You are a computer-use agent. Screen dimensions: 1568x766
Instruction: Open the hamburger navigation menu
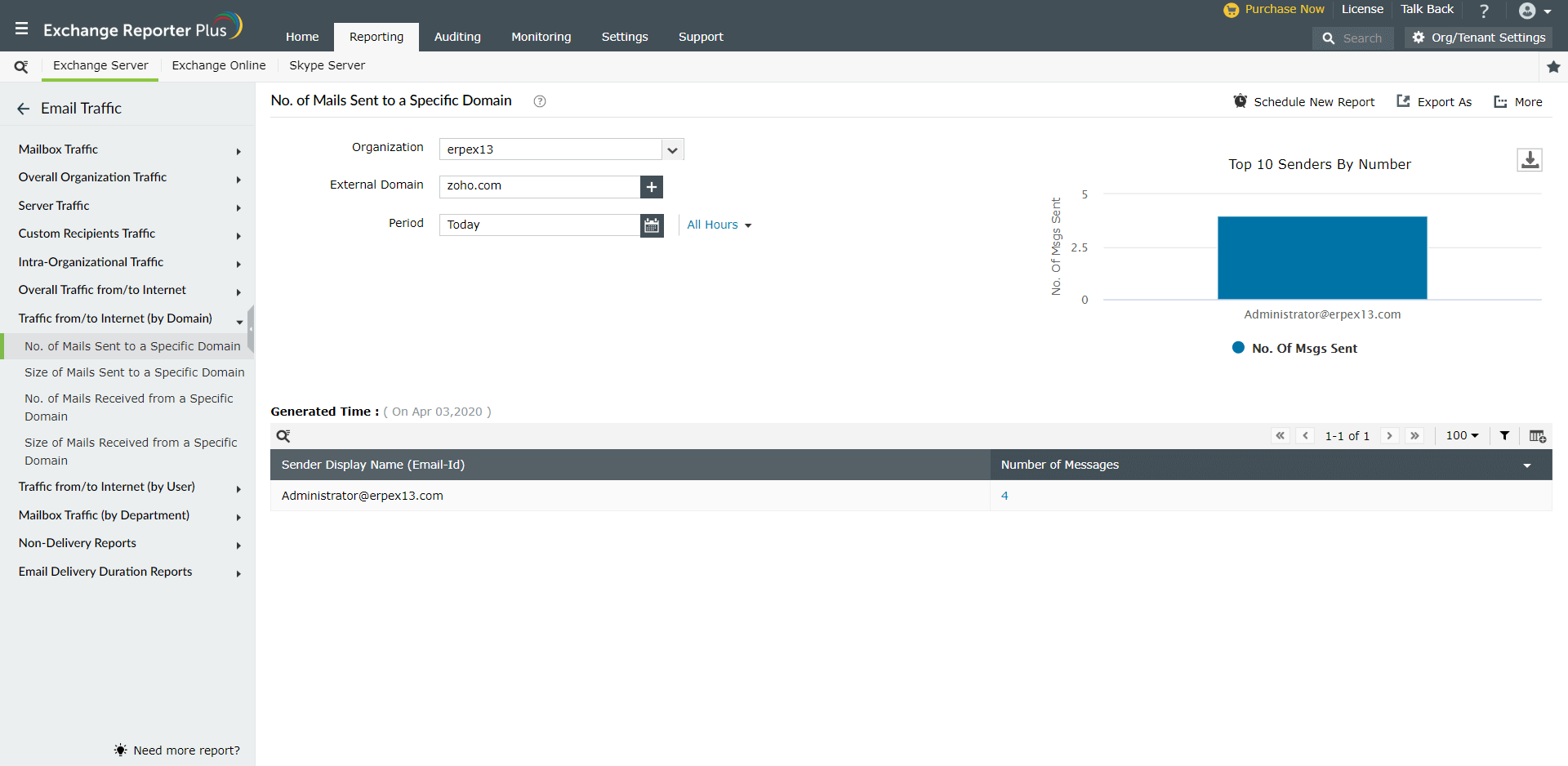(x=22, y=29)
